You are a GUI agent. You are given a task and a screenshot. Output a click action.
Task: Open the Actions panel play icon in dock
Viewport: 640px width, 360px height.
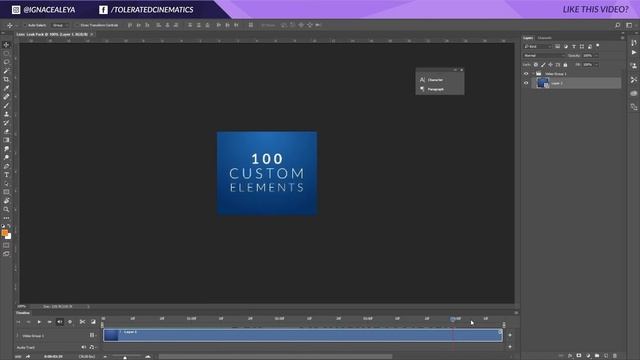pyautogui.click(x=633, y=52)
